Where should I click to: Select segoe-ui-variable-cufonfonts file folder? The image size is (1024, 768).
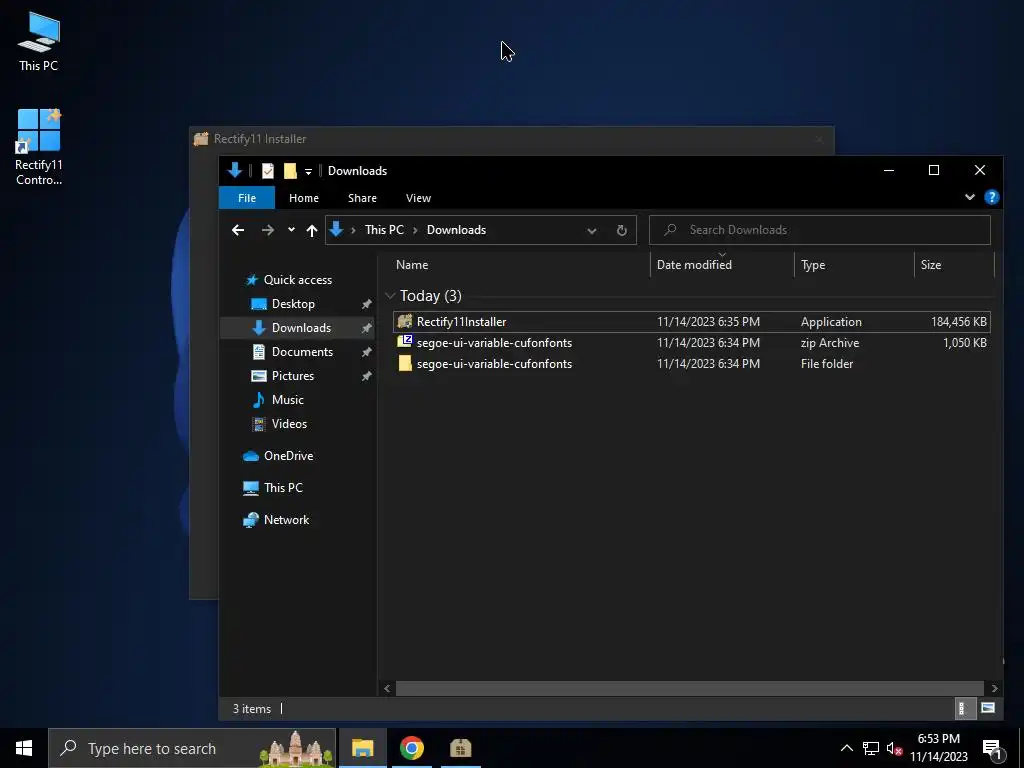692,364
